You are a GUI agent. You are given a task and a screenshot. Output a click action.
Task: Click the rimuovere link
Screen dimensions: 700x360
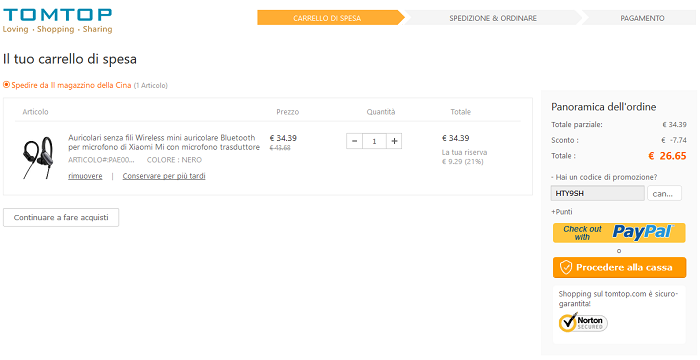85,176
